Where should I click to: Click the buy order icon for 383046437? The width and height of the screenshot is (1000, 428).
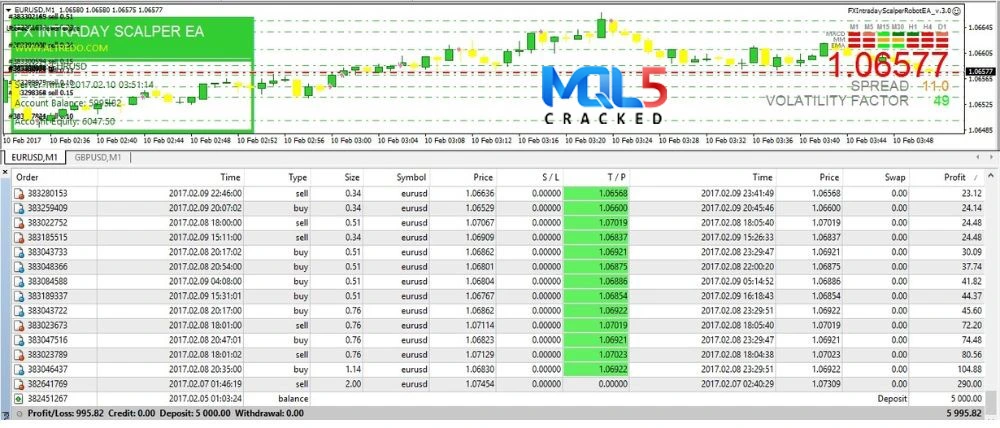pos(19,369)
